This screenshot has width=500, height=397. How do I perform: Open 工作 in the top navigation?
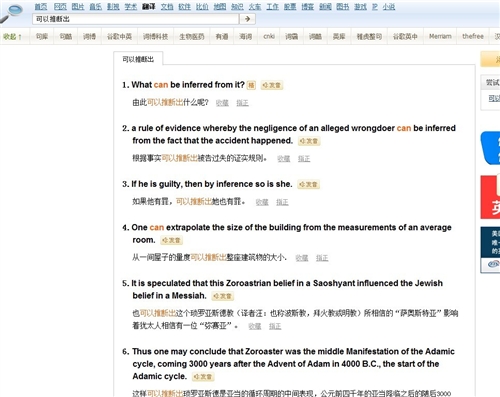click(x=272, y=7)
